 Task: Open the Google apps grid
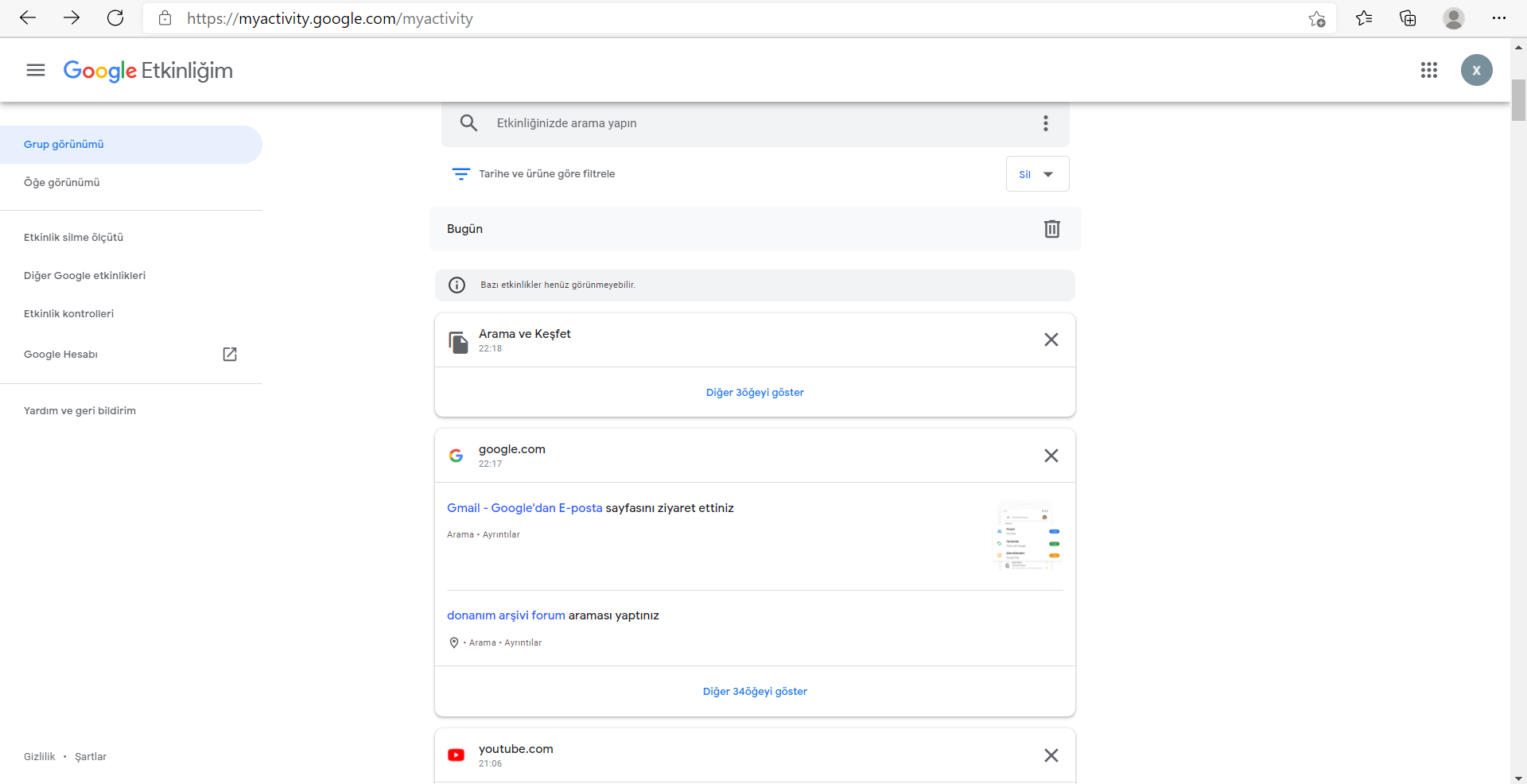point(1428,70)
